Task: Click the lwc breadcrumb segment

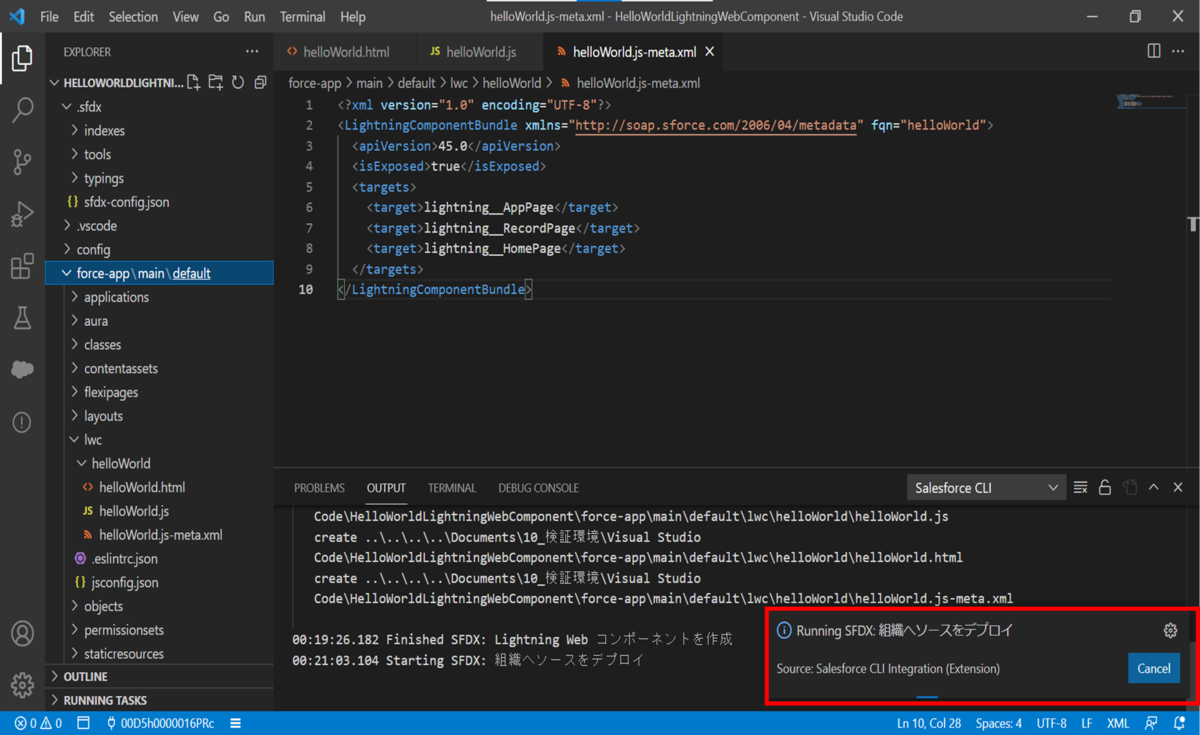Action: coord(459,83)
